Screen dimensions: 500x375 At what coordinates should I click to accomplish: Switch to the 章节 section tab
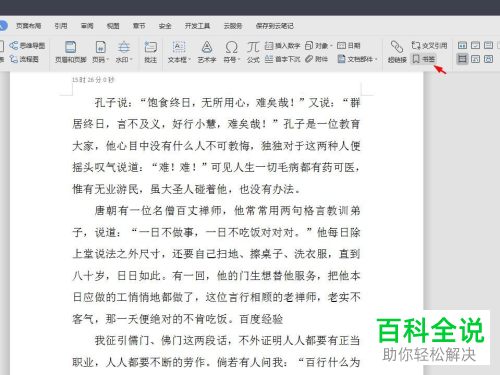[139, 26]
